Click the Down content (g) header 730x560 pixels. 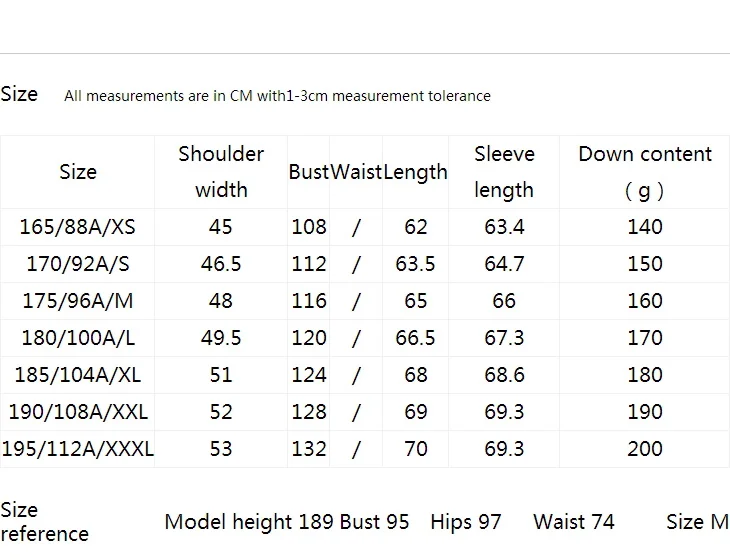[x=645, y=172]
